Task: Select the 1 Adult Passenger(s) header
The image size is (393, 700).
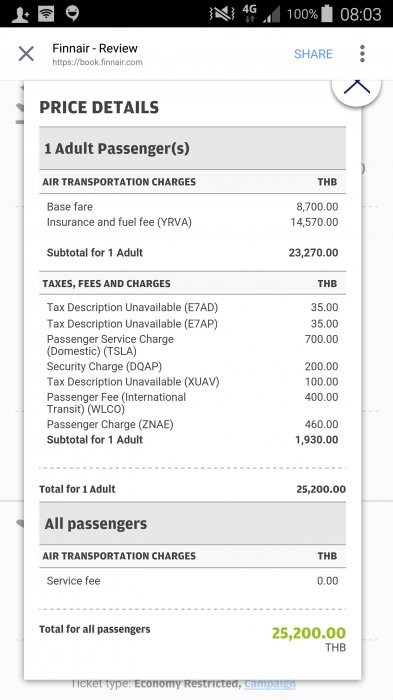Action: click(x=192, y=148)
